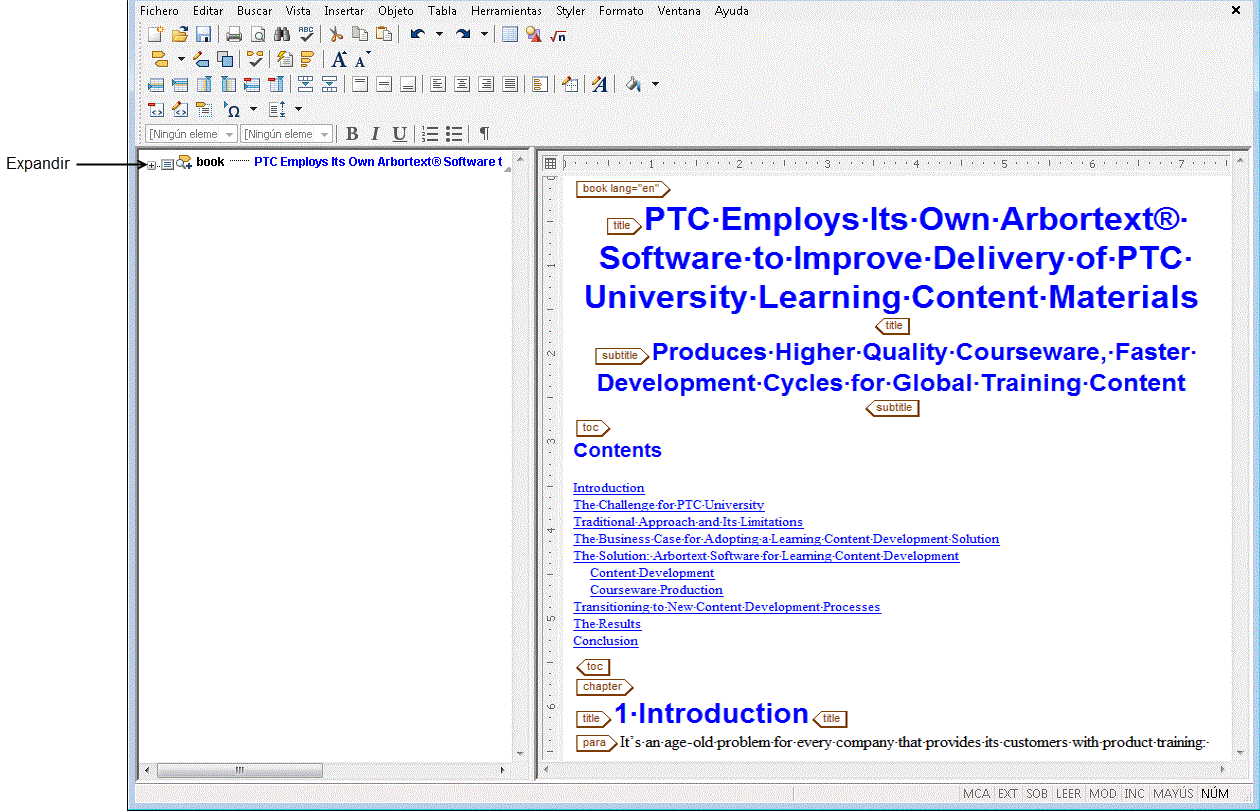This screenshot has height=811, width=1260.
Task: Click the insert graphic shapes icon
Action: pyautogui.click(x=534, y=34)
